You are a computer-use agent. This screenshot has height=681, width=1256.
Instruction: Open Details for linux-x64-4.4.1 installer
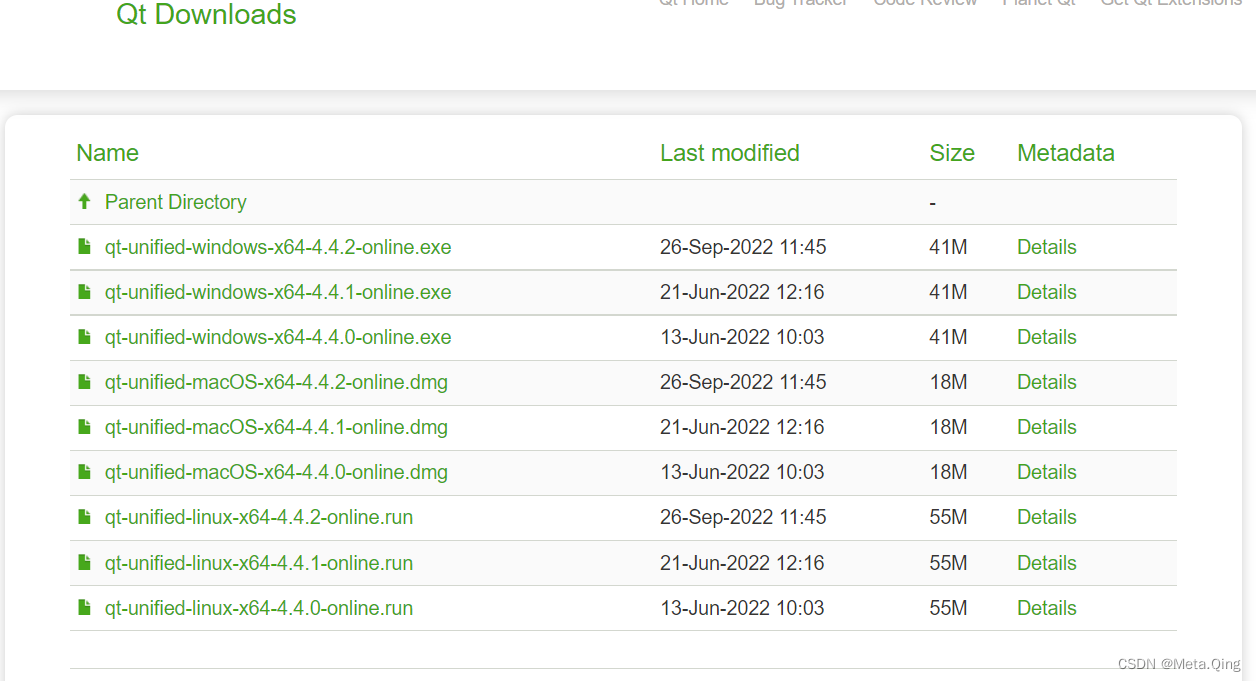(1047, 563)
